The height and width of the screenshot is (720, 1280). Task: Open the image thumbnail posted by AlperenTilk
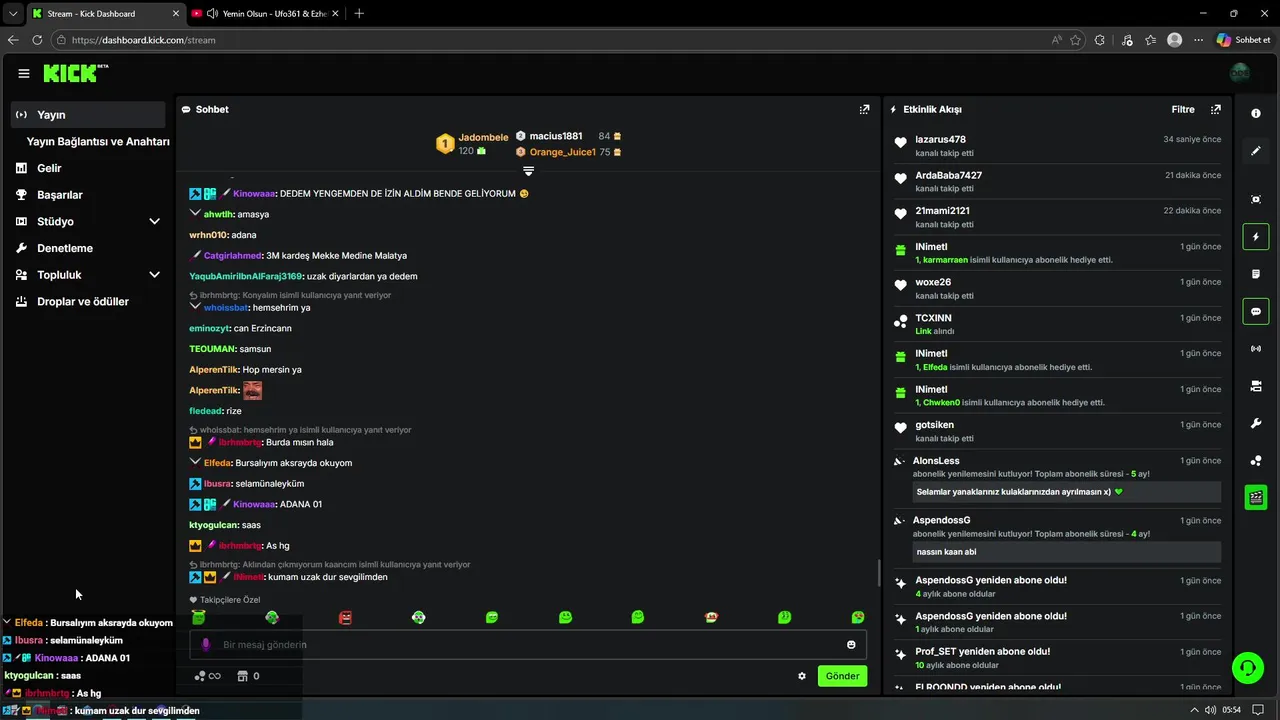252,390
